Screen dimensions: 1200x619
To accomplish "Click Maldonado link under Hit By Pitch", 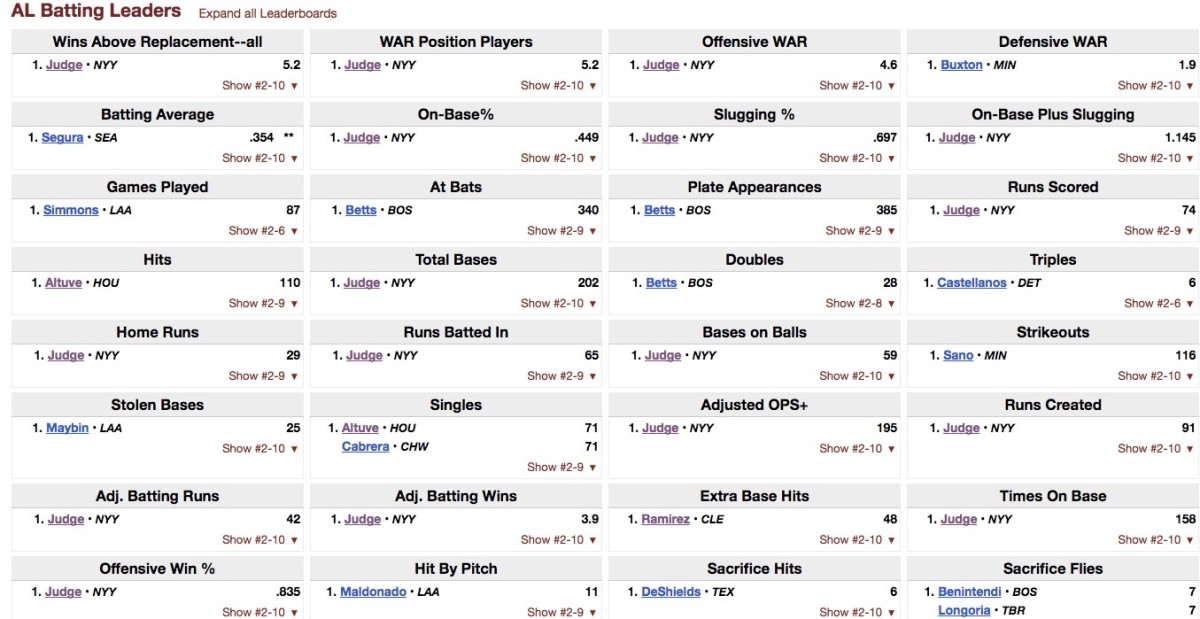I will point(373,592).
